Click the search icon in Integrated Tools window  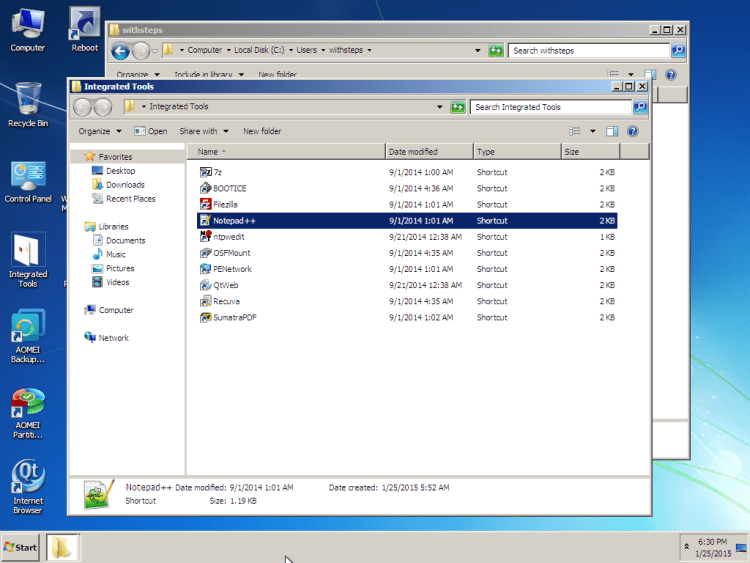pos(640,107)
